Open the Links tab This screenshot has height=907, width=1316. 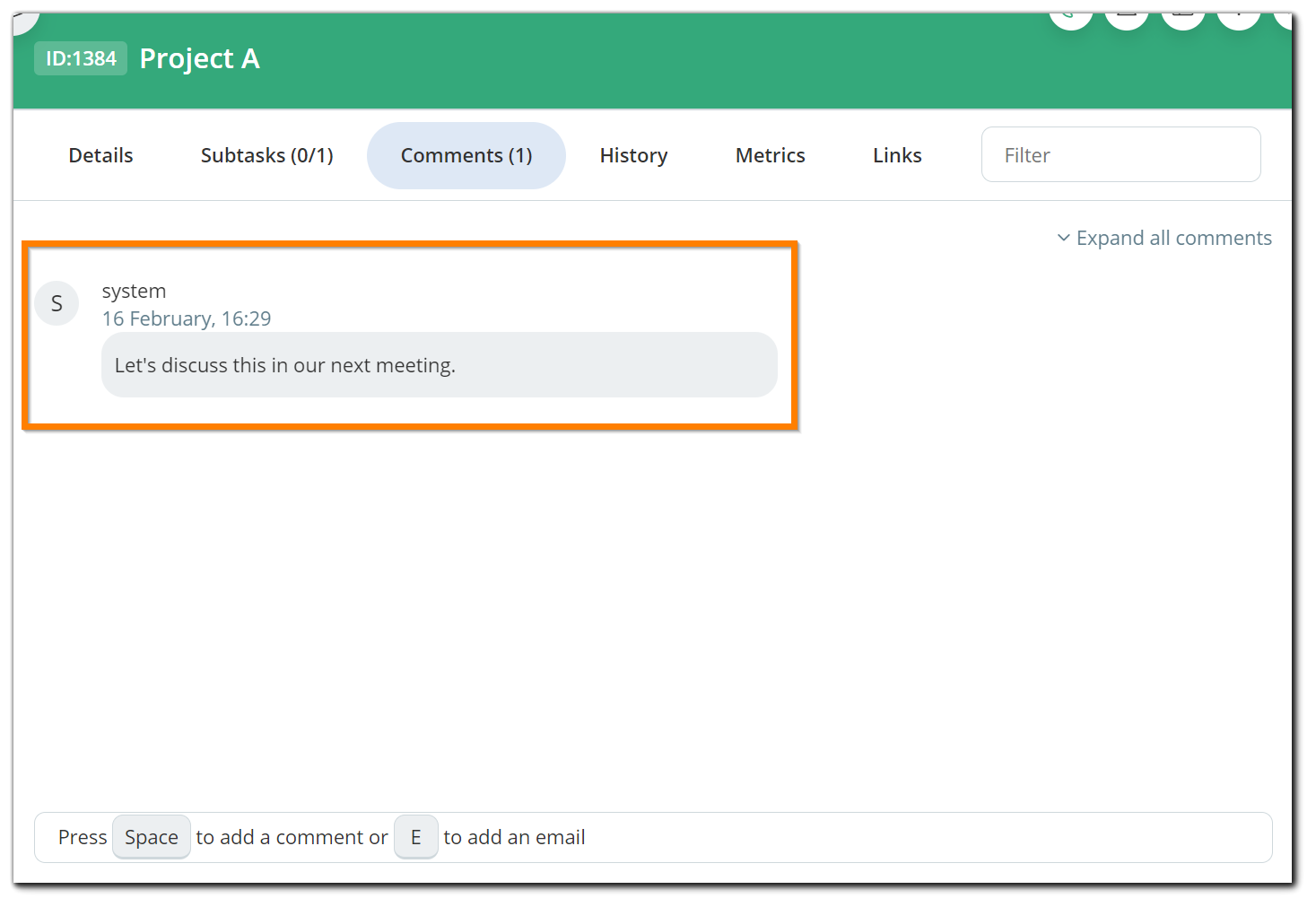[x=897, y=155]
